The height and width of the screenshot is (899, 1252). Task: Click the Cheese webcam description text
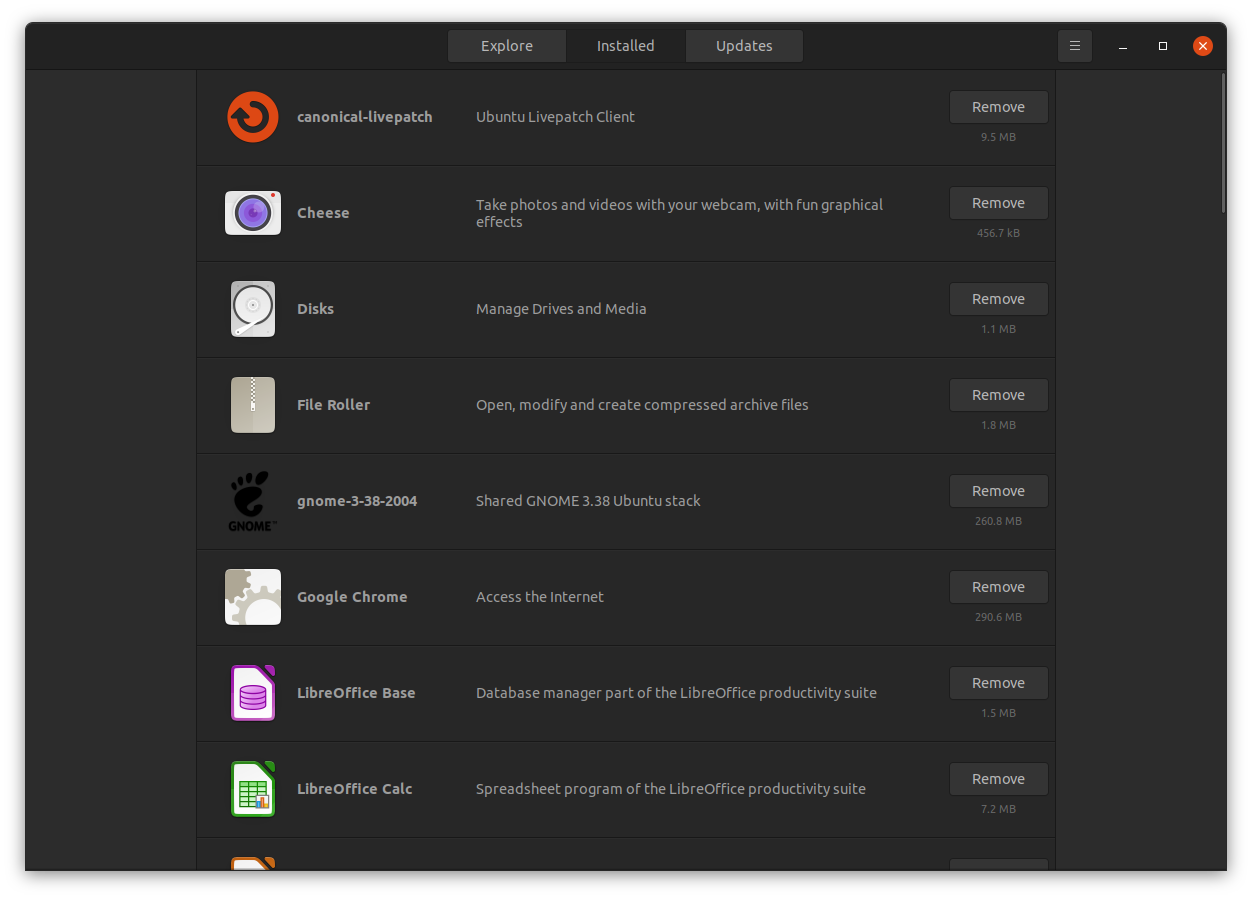[x=679, y=213]
